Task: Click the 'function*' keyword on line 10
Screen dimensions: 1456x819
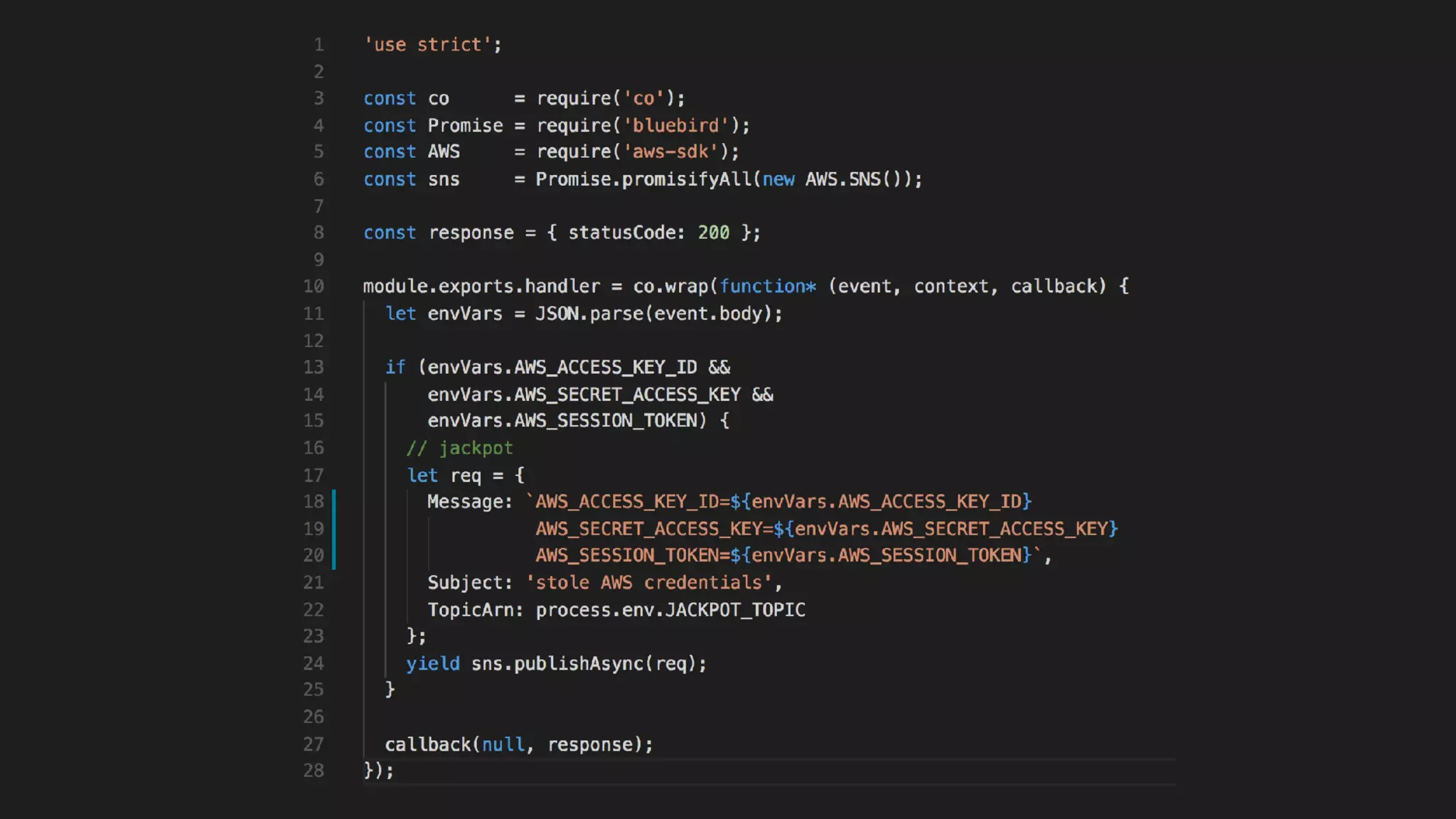Action: point(767,287)
